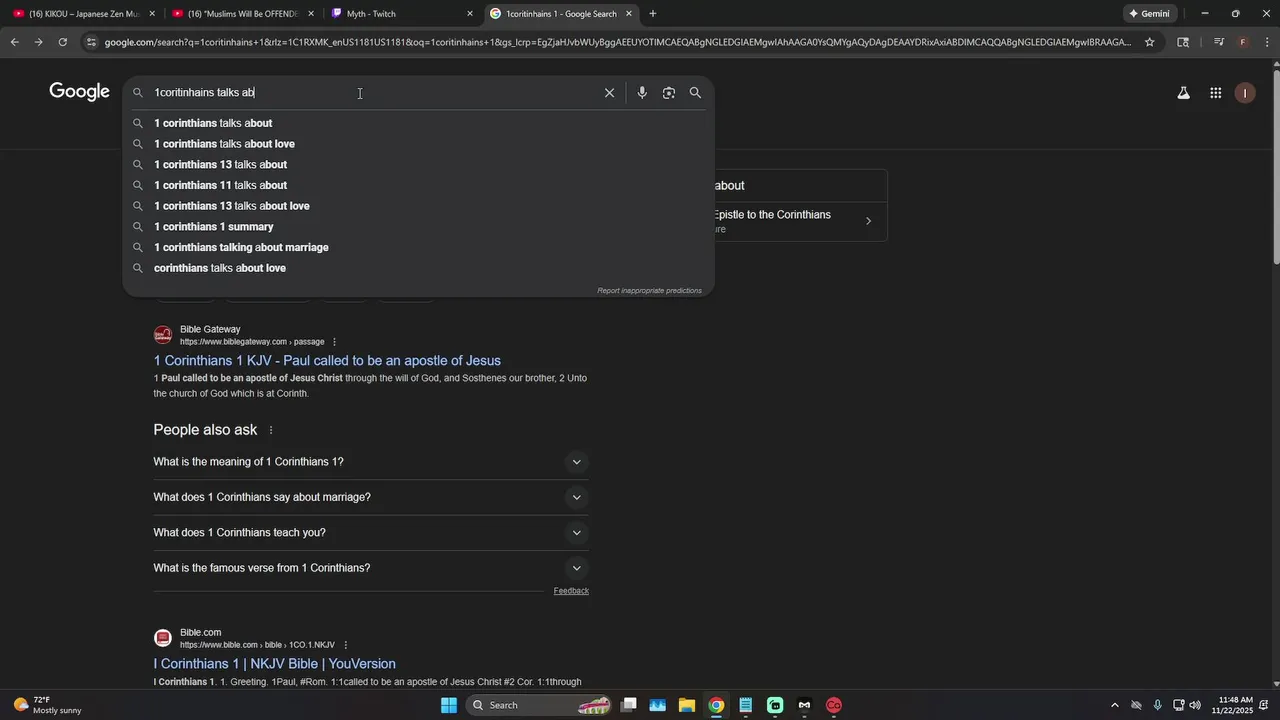Screen dimensions: 1280x720
Task: Open People also ask options menu
Action: 270,430
